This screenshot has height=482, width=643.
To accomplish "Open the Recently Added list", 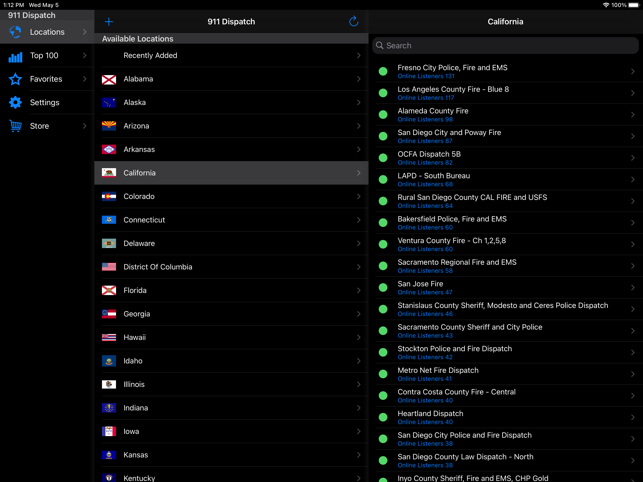I will click(x=231, y=55).
